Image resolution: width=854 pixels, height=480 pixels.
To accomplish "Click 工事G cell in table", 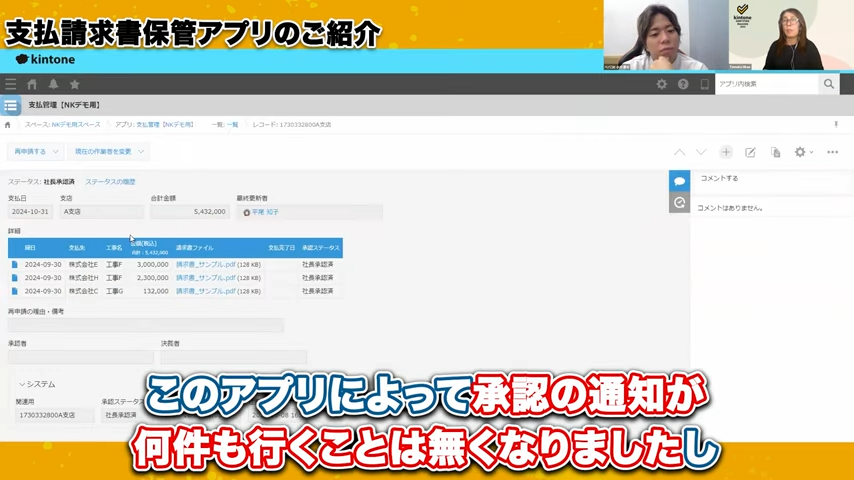I will tap(114, 291).
